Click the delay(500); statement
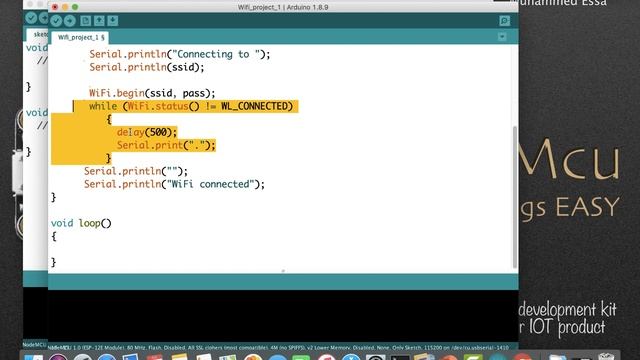The height and width of the screenshot is (360, 640). (147, 132)
